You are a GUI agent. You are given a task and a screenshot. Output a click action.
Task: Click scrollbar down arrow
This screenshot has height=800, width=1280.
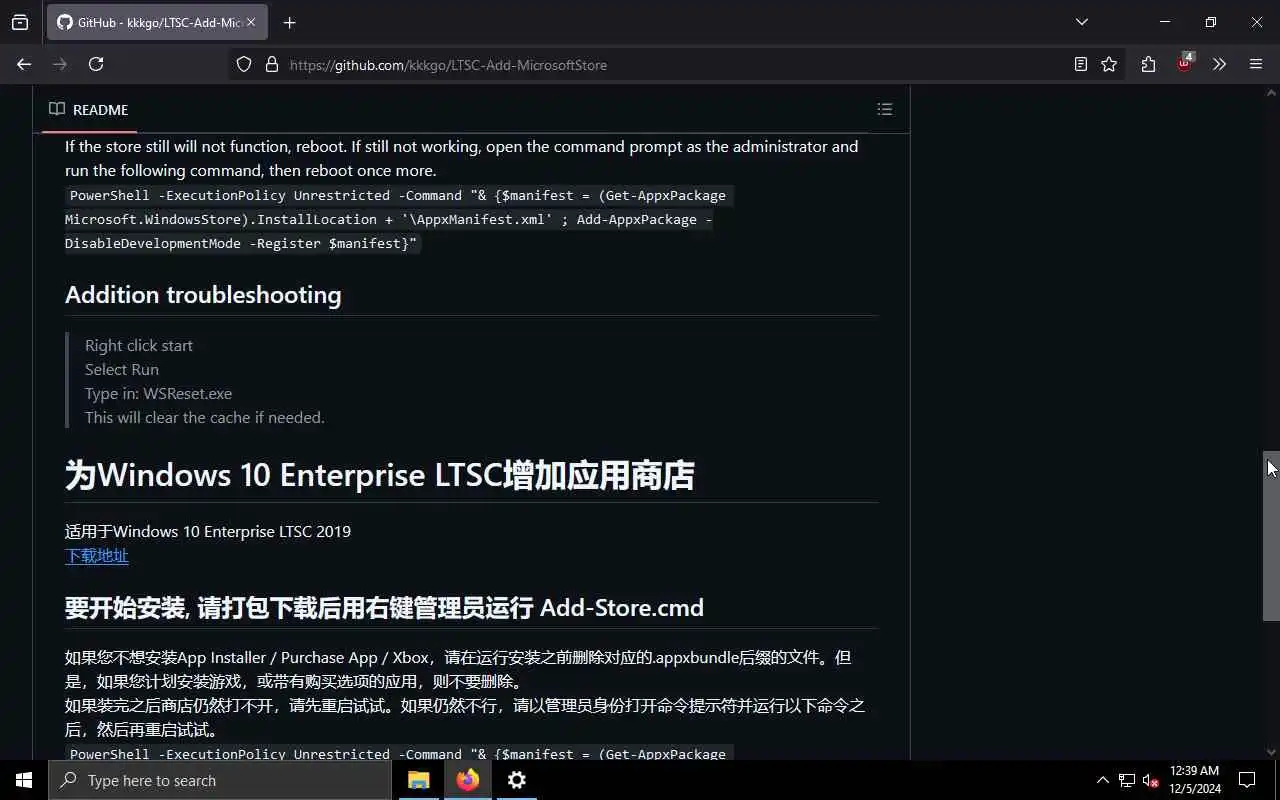point(1271,752)
